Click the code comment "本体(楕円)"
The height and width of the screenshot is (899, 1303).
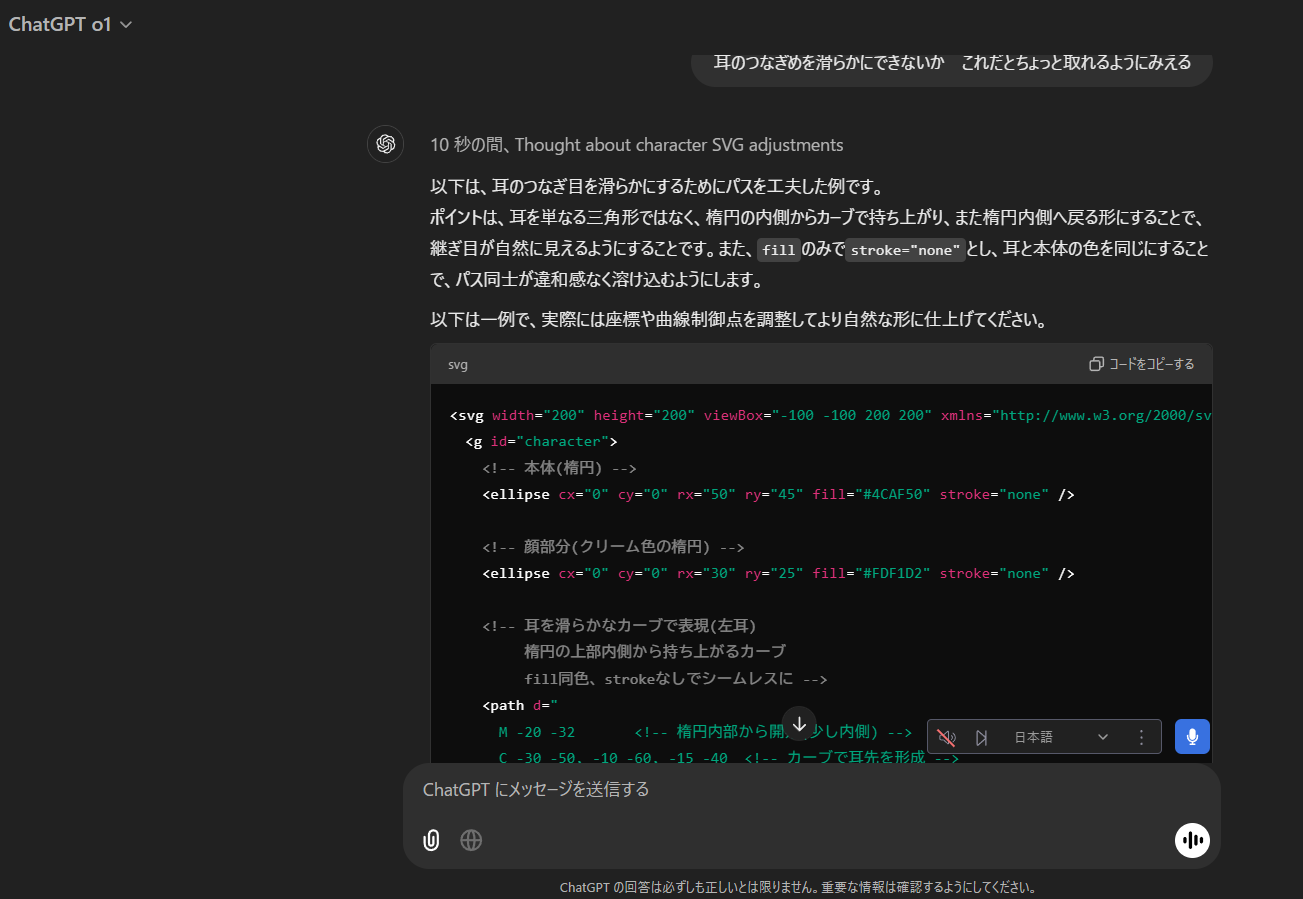(559, 468)
